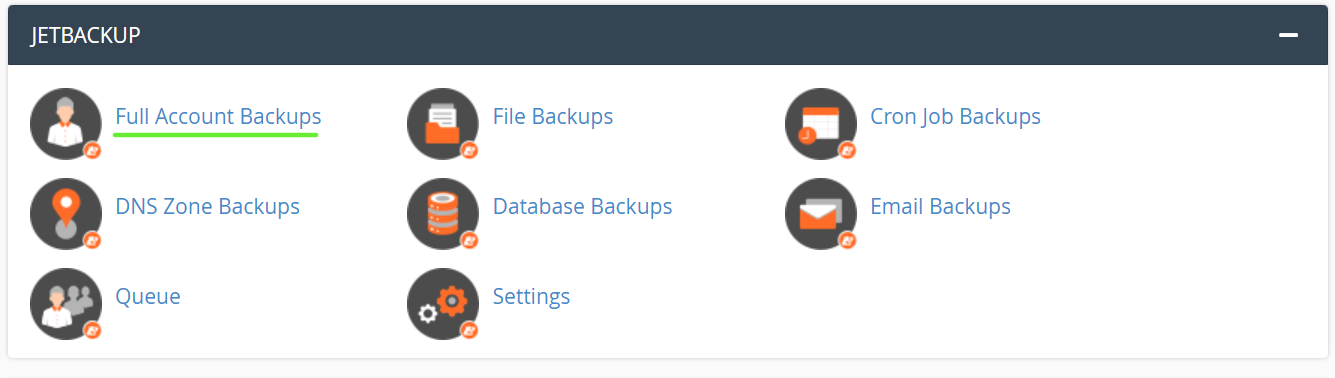Click the Queue people group icon
The width and height of the screenshot is (1335, 378).
[x=66, y=303]
